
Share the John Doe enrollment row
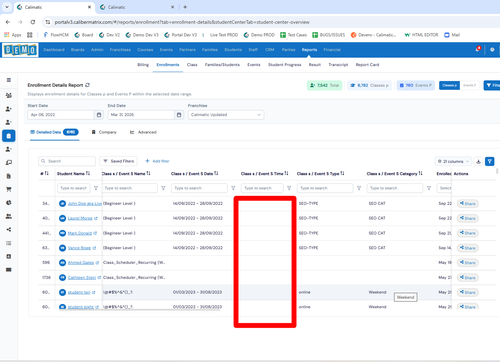point(468,204)
